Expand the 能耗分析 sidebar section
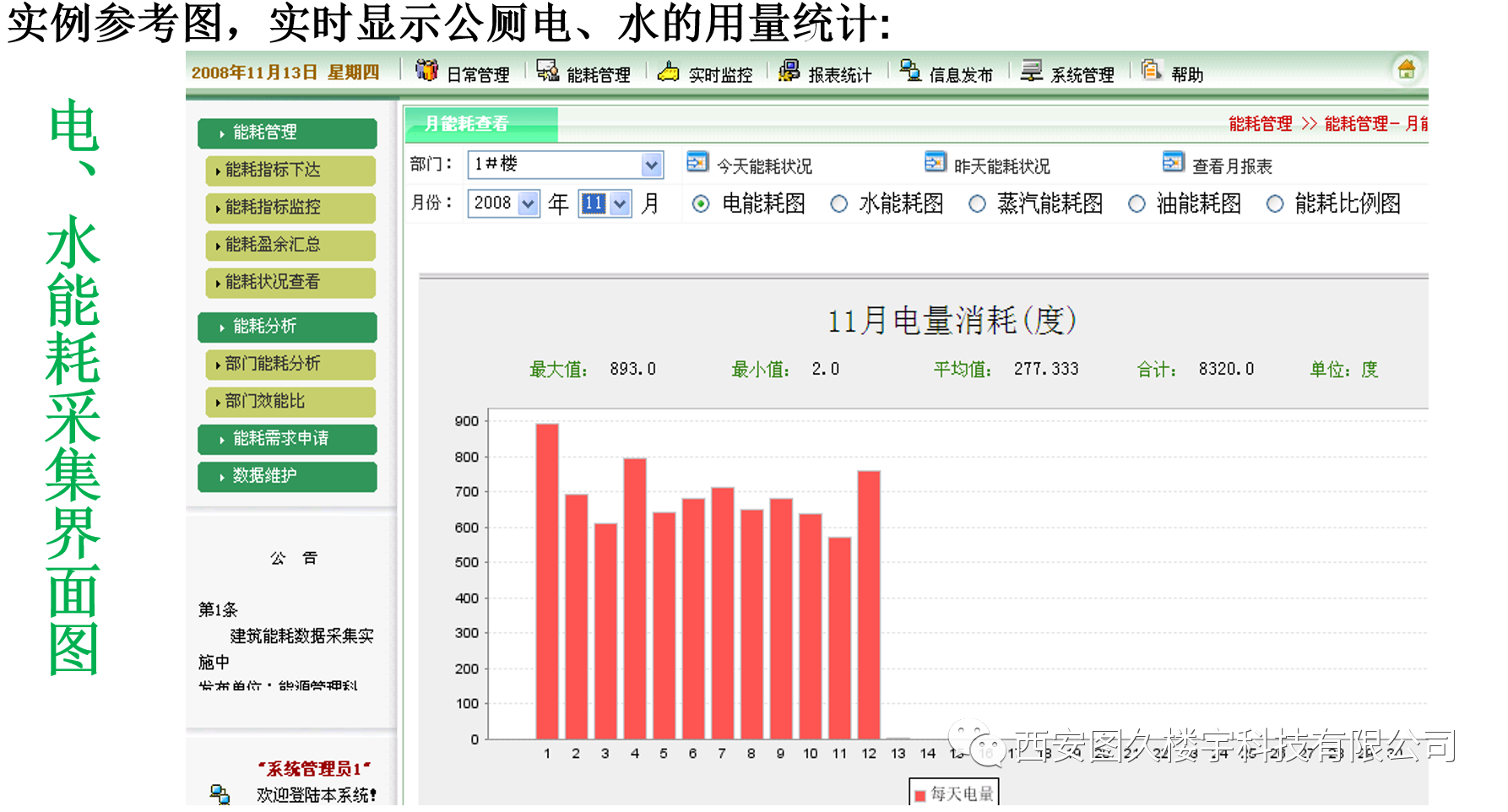The width and height of the screenshot is (1508, 812). [x=287, y=327]
